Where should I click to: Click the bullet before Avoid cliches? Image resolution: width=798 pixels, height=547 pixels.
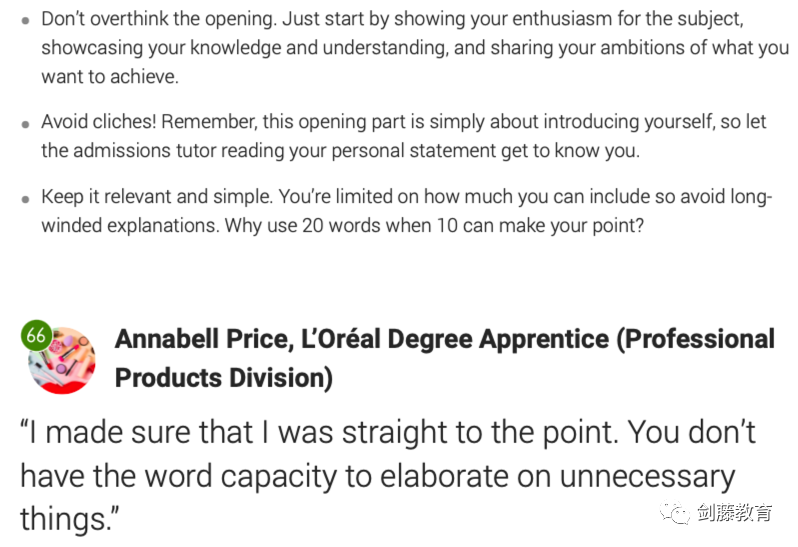(x=25, y=124)
